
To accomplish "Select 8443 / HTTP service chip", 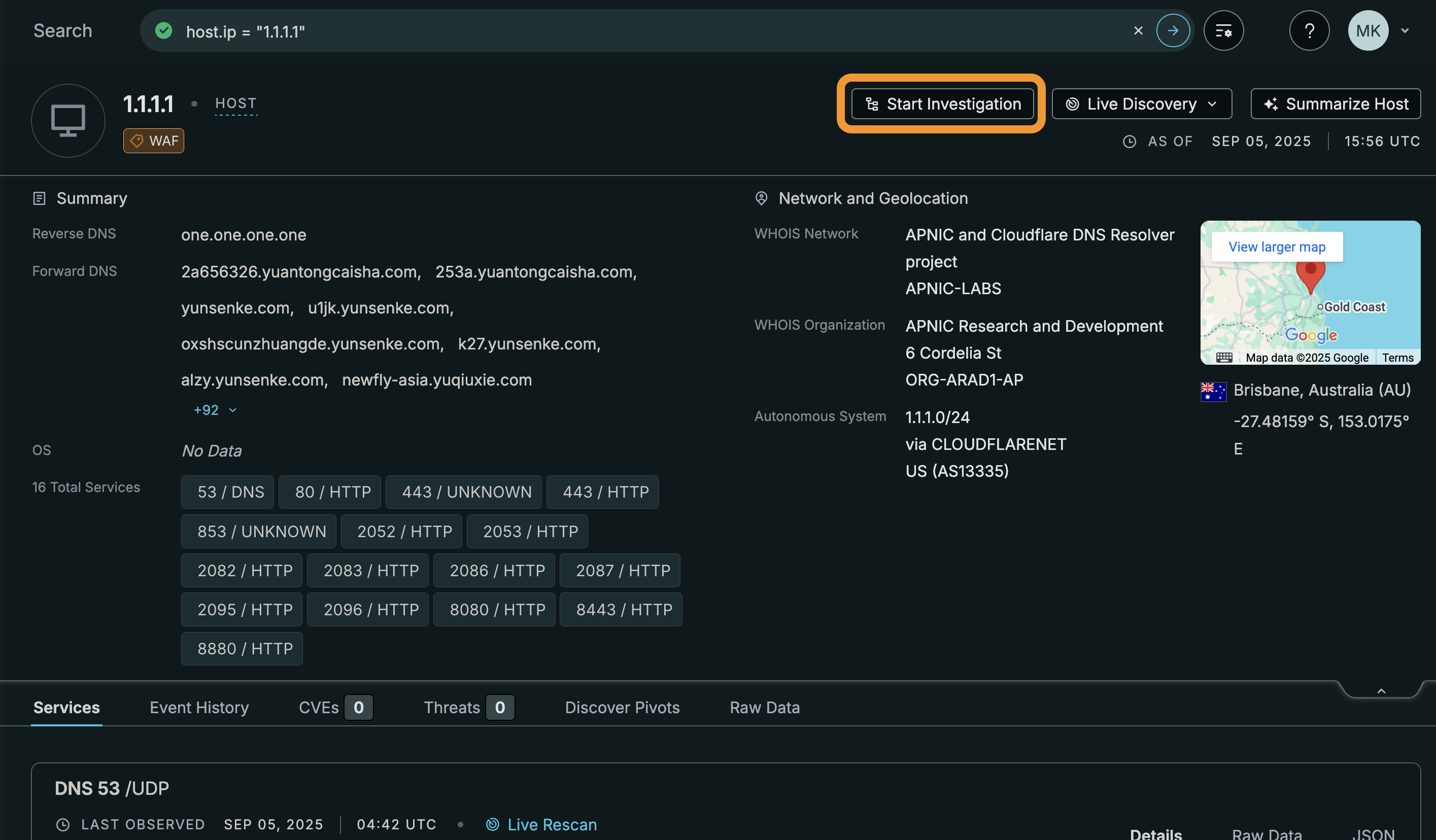I will tap(621, 610).
